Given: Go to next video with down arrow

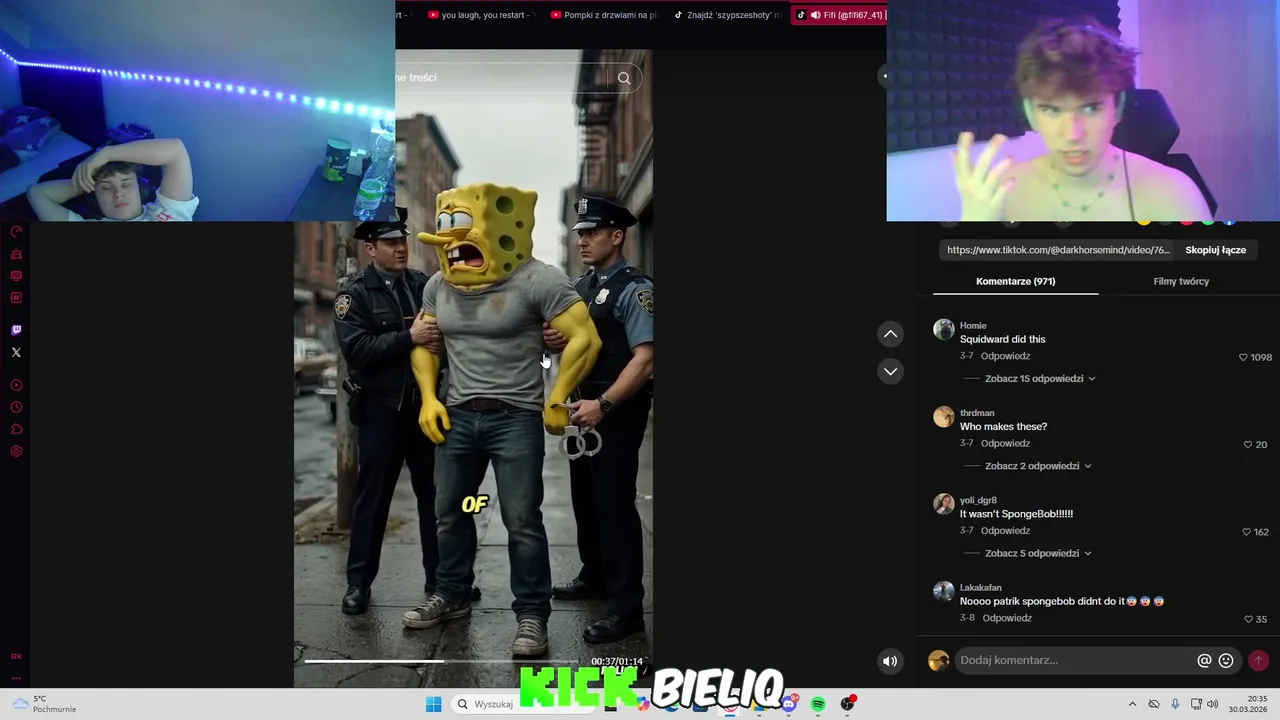Looking at the screenshot, I should click(890, 371).
